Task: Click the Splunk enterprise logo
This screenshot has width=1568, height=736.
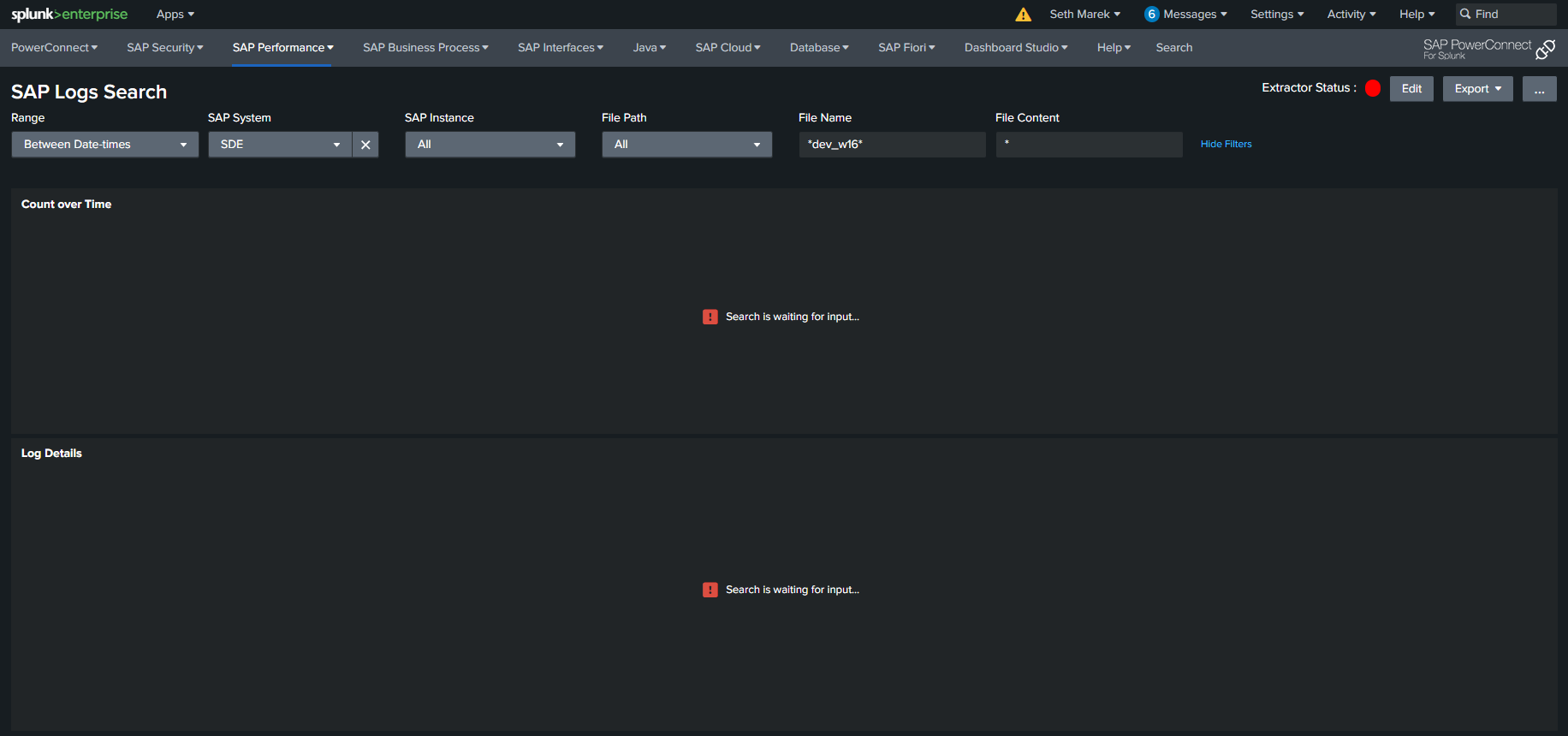Action: 69,15
